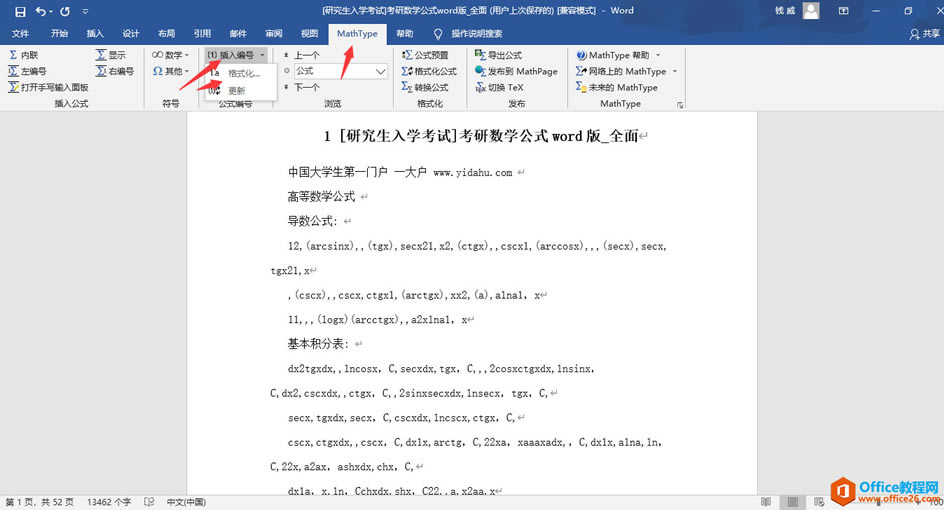Click 切换 TeX toggle button

pos(499,87)
